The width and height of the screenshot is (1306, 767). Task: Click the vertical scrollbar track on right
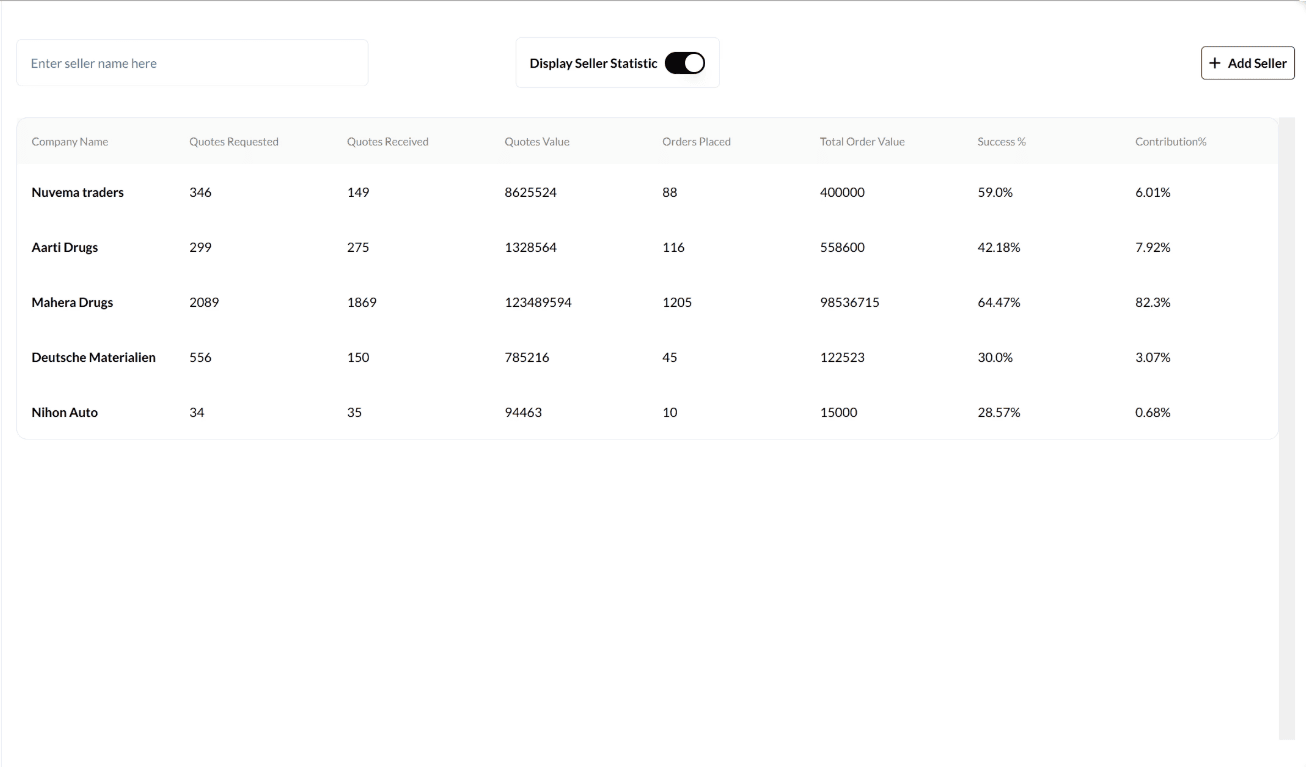coord(1286,500)
